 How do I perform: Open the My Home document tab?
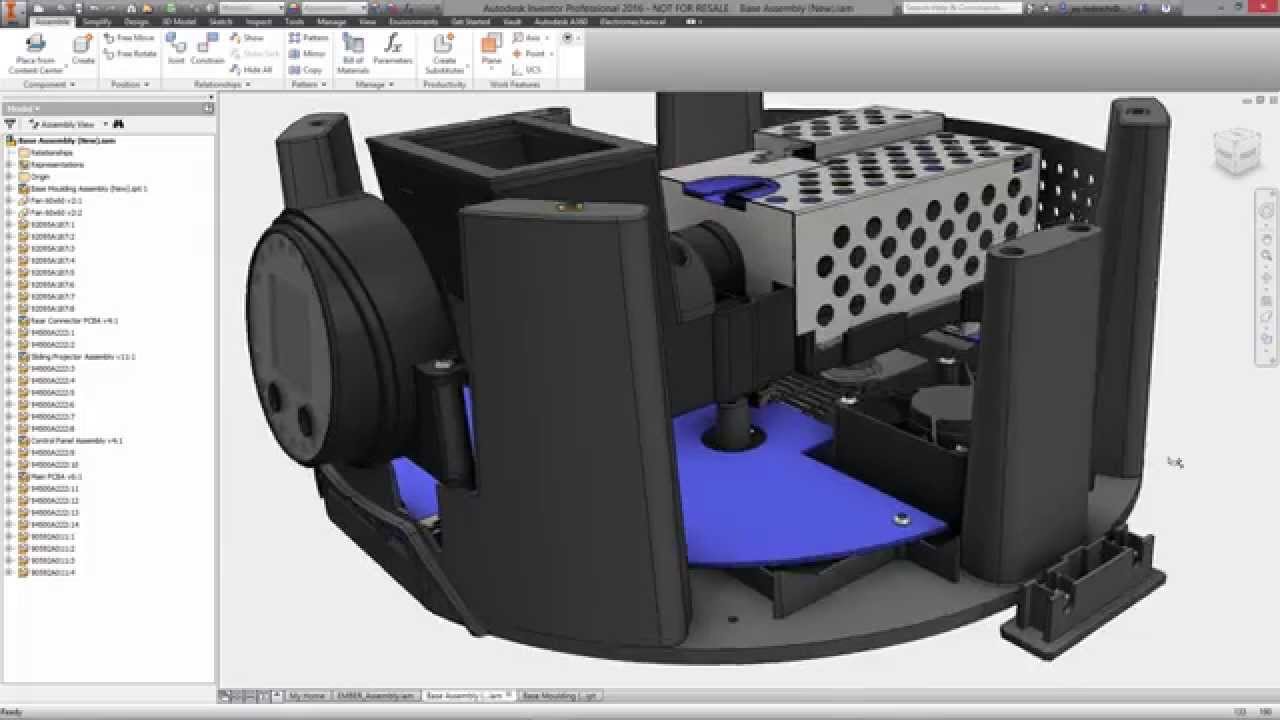coord(306,695)
